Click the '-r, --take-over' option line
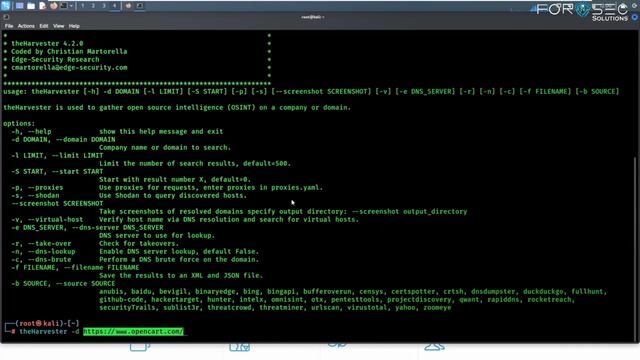Image resolution: width=640 pixels, height=360 pixels. coord(95,243)
